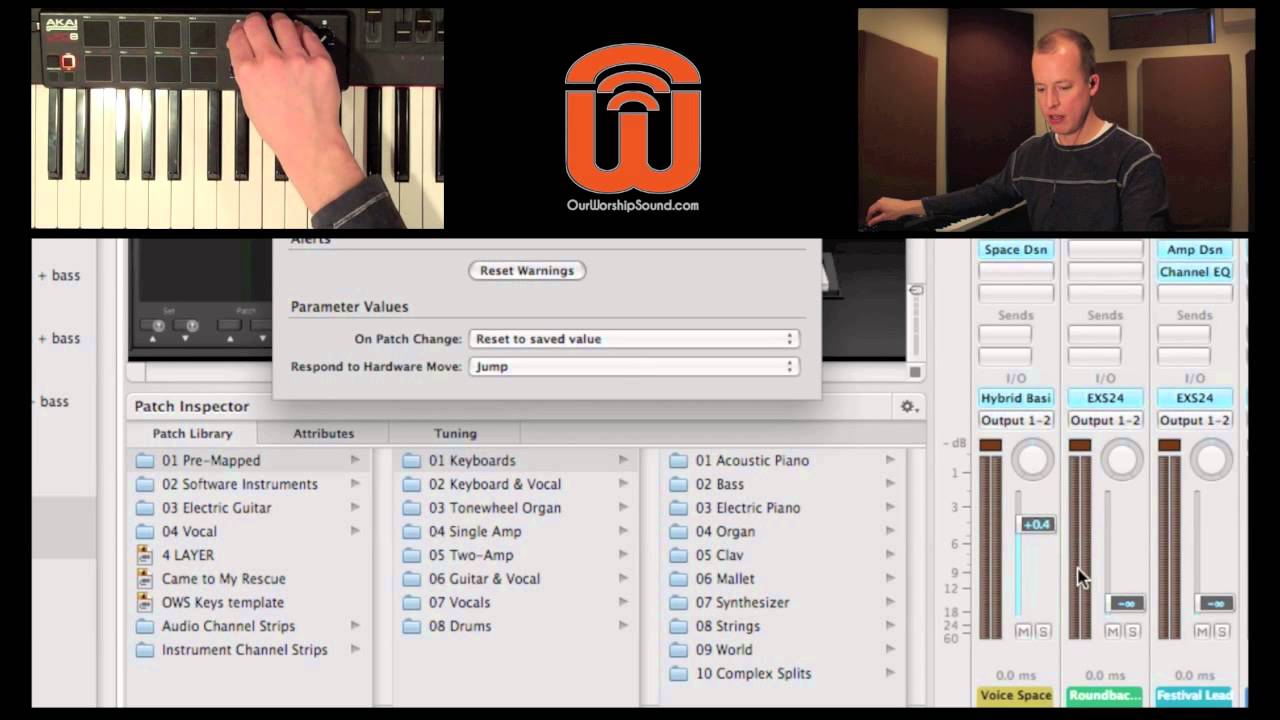Select the Voice Space channel strip name
This screenshot has width=1280, height=720.
click(1015, 695)
